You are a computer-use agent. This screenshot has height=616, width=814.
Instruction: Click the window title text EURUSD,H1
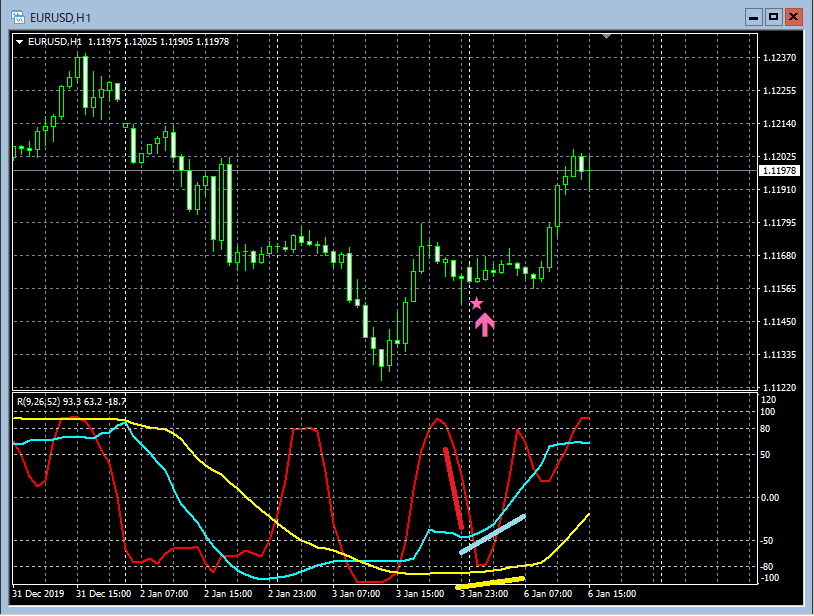(x=60, y=18)
